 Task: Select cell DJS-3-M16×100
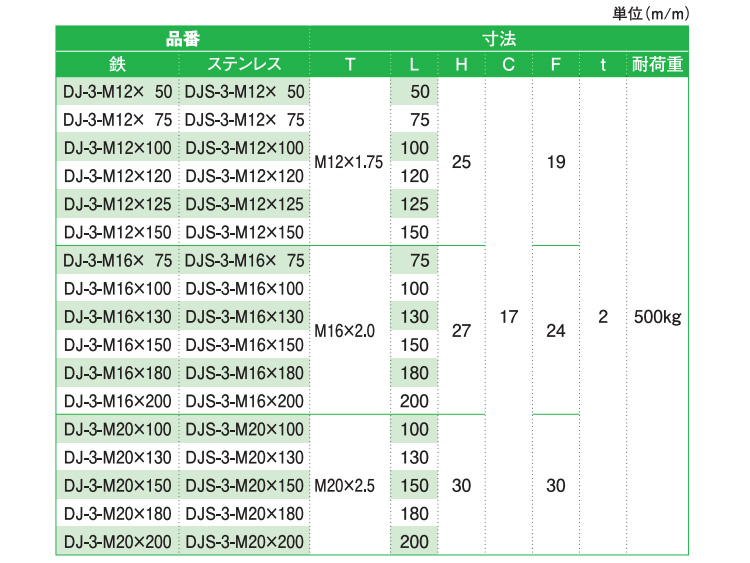coord(244,288)
